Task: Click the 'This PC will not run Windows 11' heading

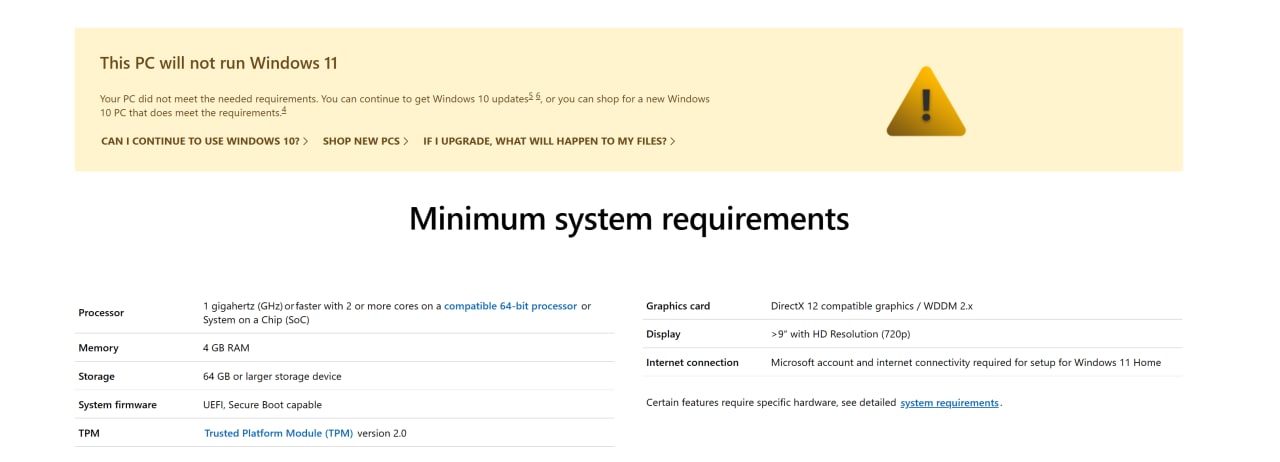Action: (x=219, y=63)
